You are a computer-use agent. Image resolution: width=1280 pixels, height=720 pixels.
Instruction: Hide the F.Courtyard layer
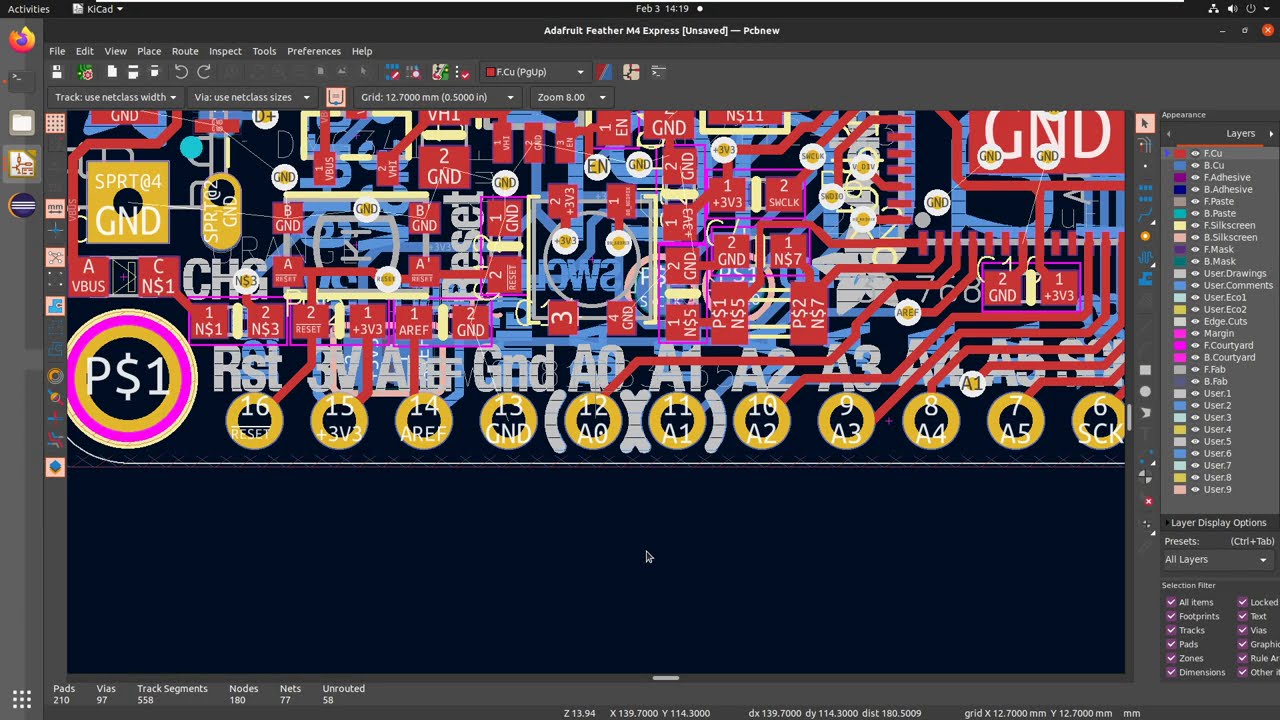[x=1194, y=345]
